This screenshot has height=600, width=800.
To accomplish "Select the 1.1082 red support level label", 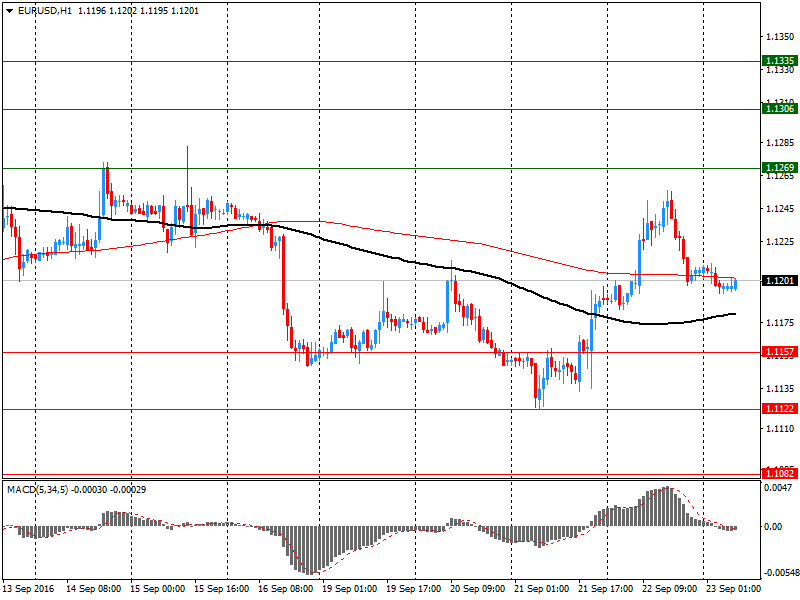I will tap(780, 473).
